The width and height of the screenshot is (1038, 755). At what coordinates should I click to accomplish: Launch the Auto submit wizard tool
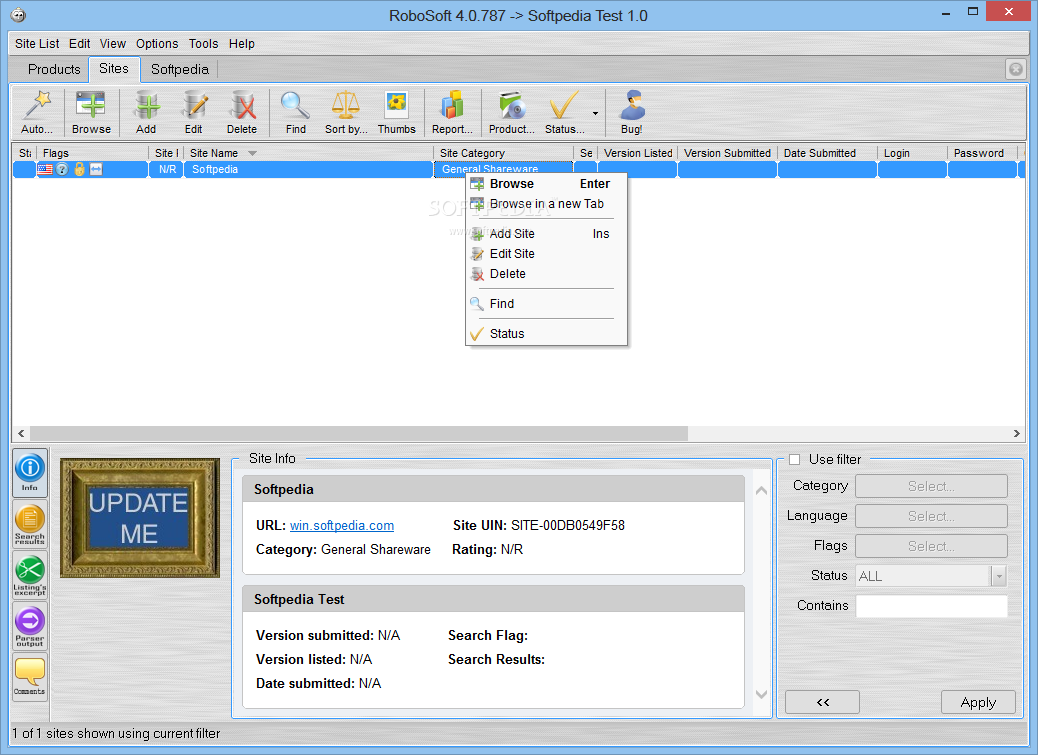pyautogui.click(x=37, y=112)
